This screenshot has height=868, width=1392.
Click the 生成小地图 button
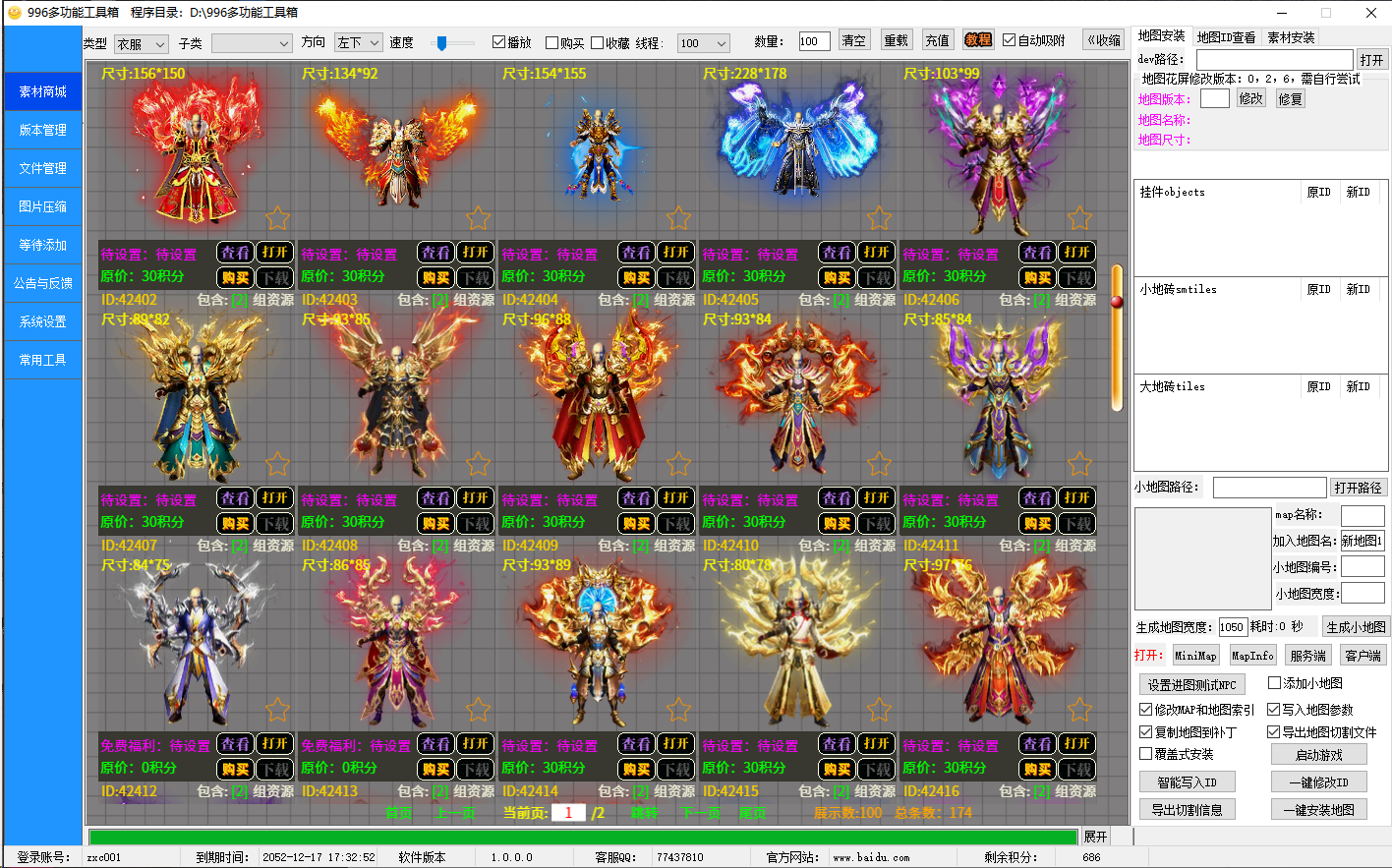click(1356, 627)
